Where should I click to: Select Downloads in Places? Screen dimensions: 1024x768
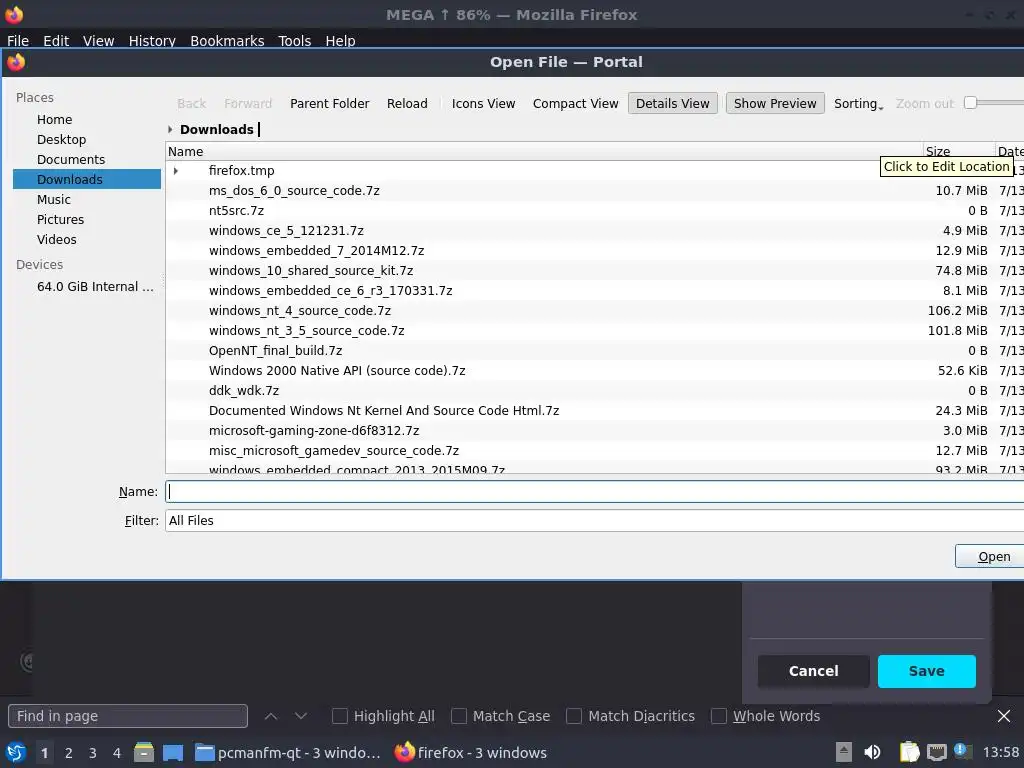(87, 180)
